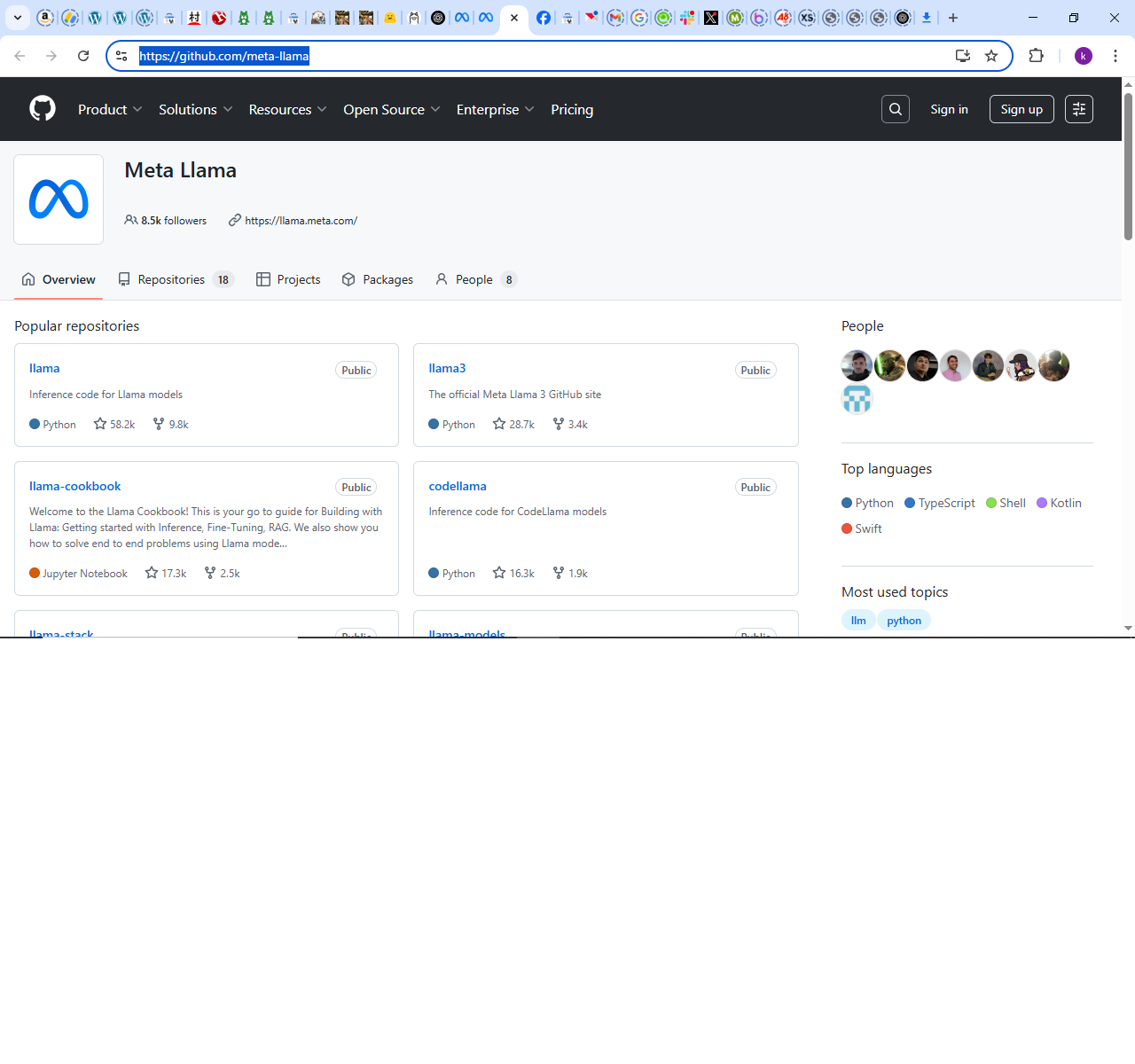Open forks of llama3 repository
The height and width of the screenshot is (1064, 1135).
(570, 425)
